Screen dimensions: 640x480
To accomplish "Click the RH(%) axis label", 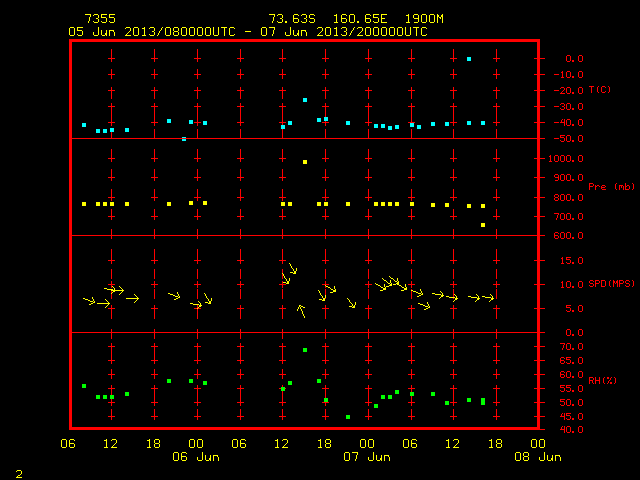I will 602,380.
